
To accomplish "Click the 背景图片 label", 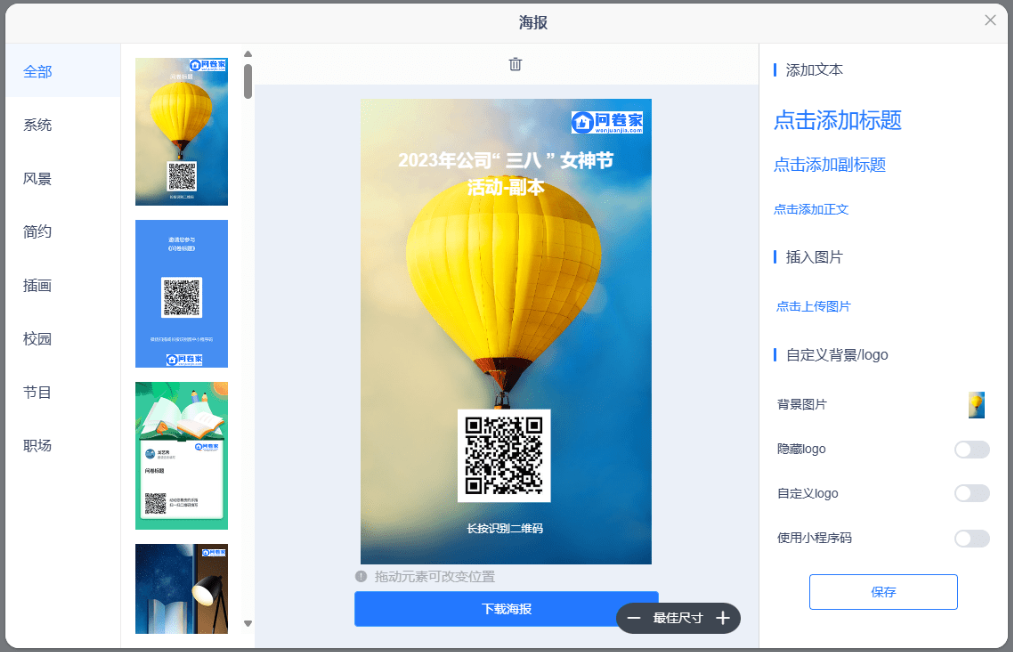I will [802, 405].
